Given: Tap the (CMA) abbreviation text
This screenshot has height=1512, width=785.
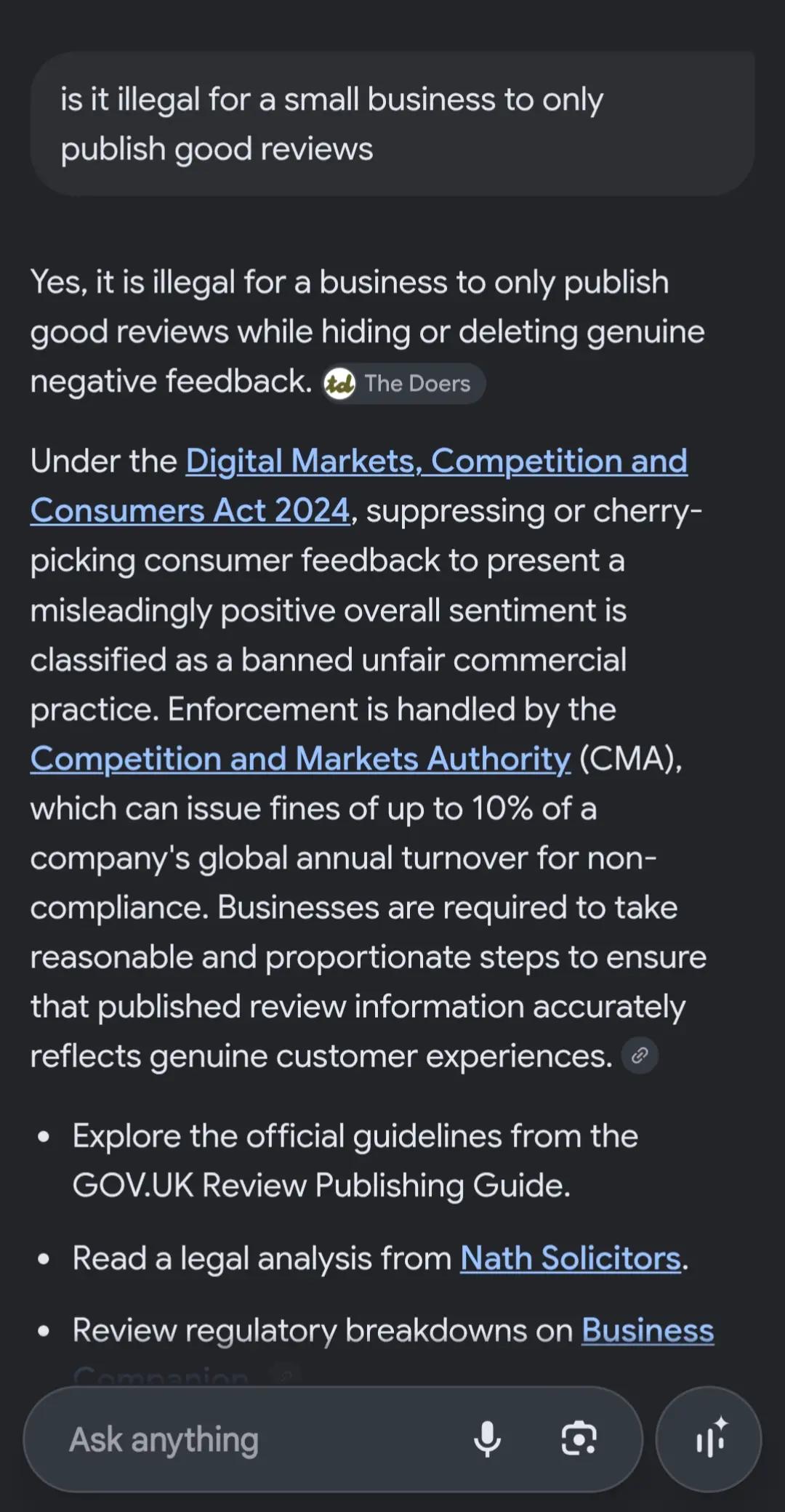Looking at the screenshot, I should point(631,758).
